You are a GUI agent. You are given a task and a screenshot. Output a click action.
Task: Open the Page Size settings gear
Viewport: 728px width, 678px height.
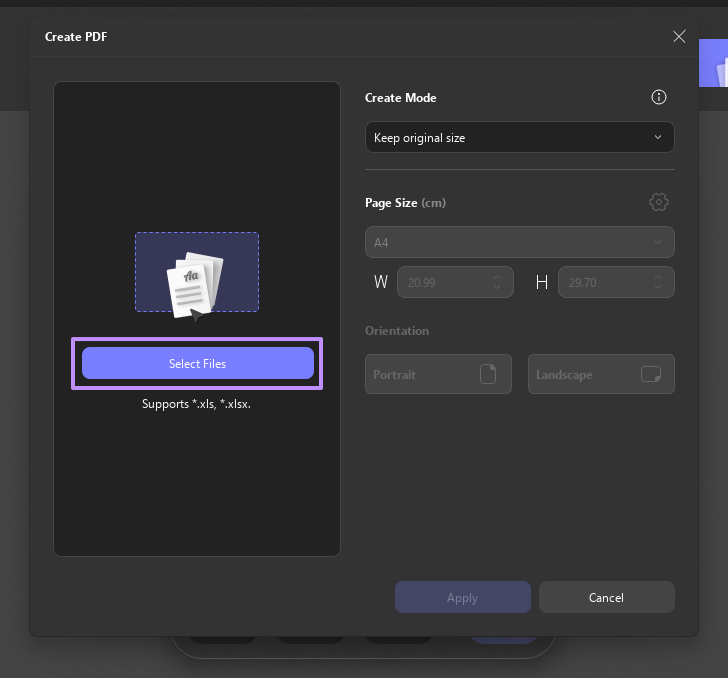click(658, 202)
